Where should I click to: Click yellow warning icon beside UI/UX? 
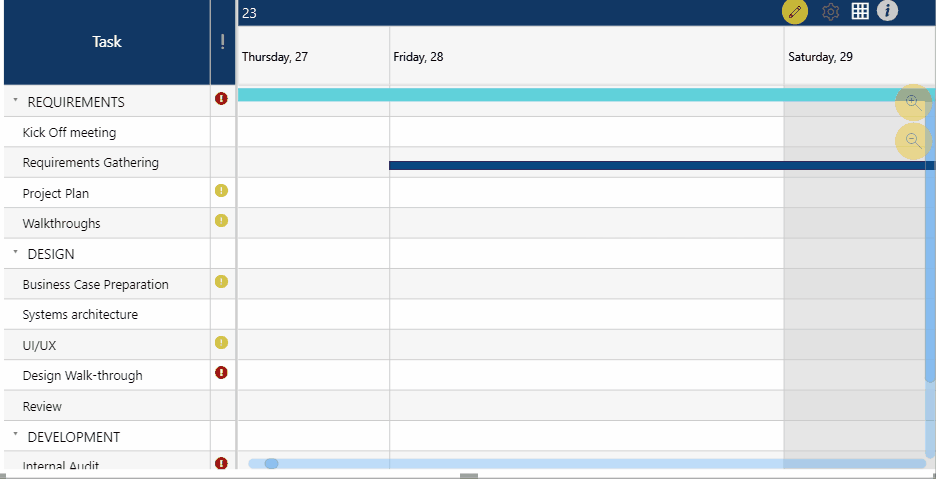[221, 343]
